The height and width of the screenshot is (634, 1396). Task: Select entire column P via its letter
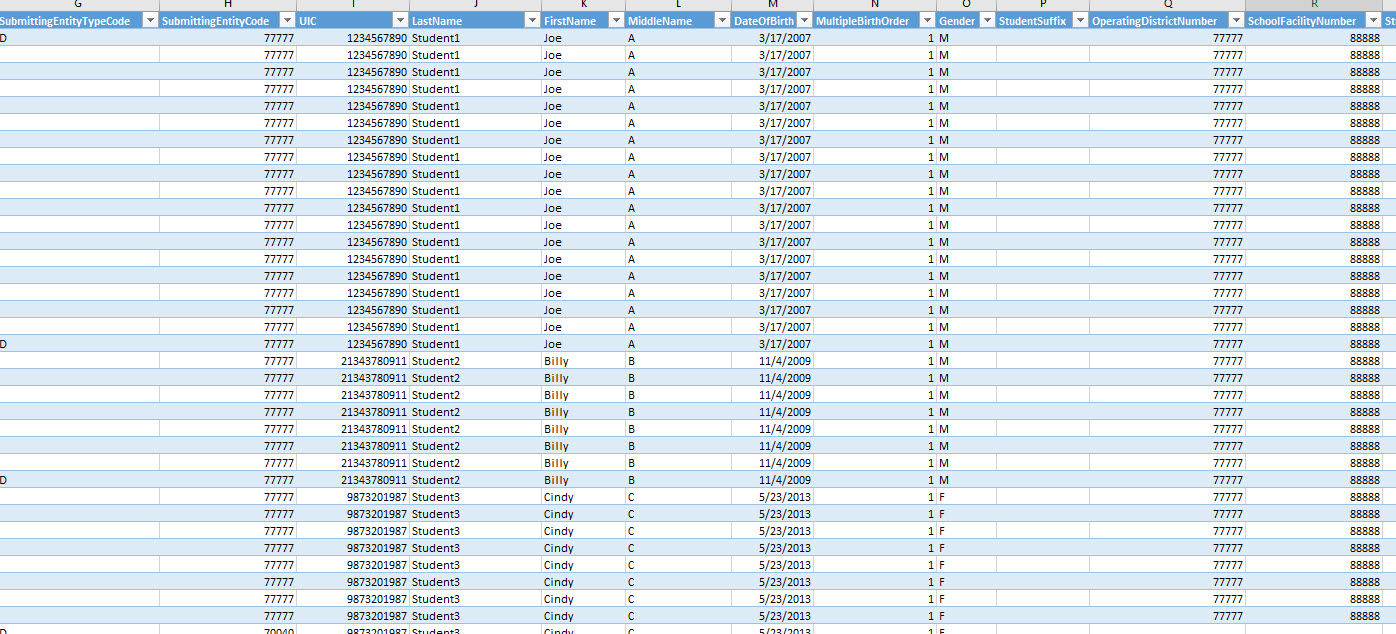coord(1043,5)
